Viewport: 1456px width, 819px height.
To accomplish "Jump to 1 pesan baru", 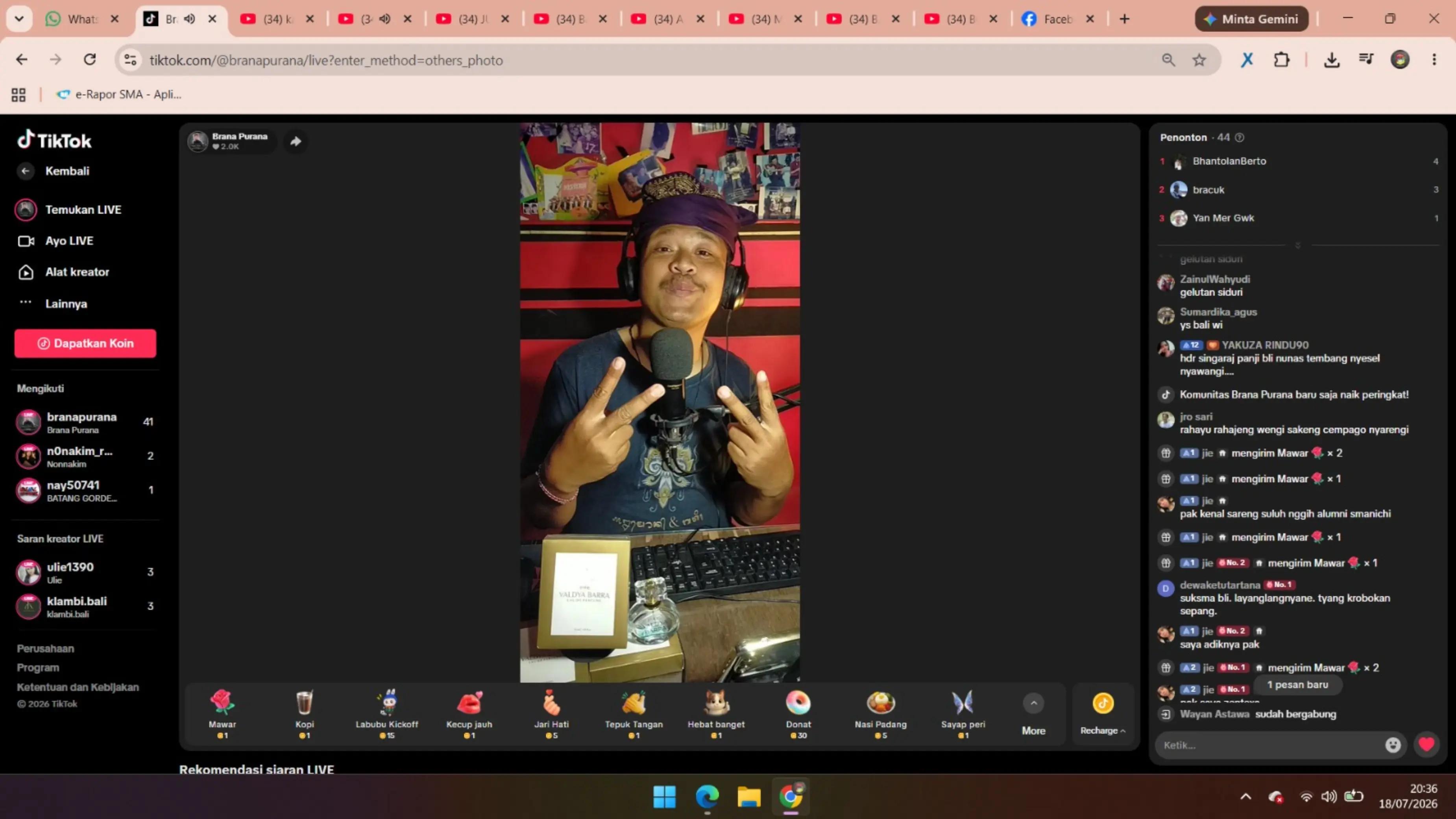I will point(1298,684).
